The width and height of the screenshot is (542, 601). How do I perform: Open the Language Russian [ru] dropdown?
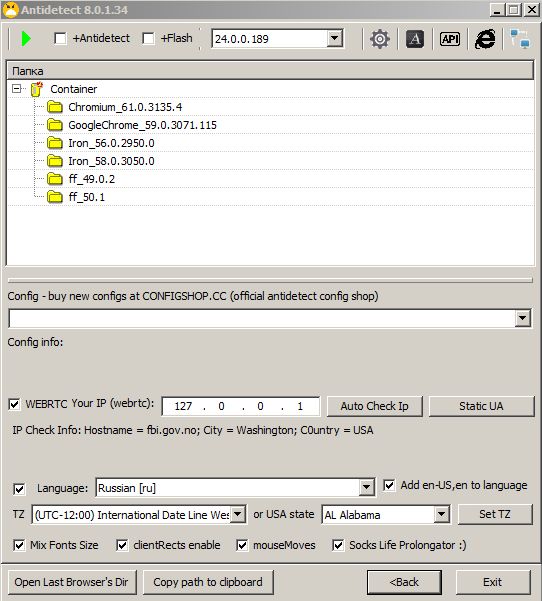tap(366, 488)
